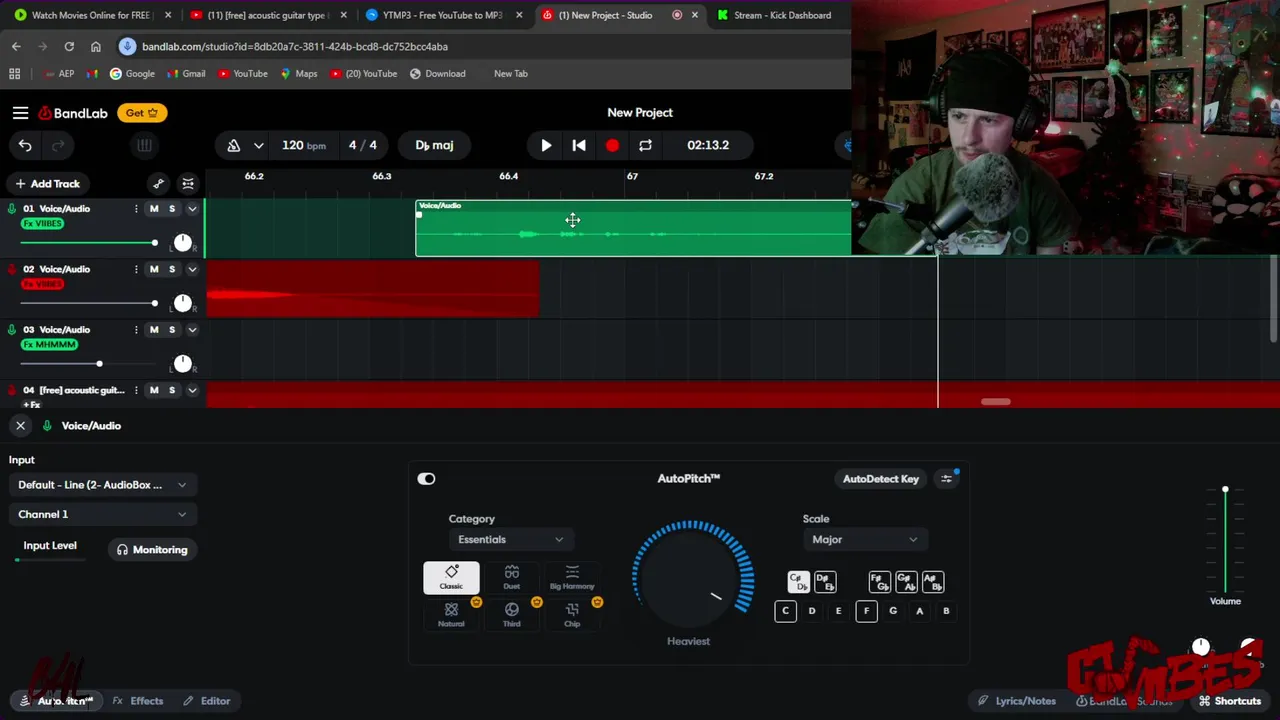Toggle AutoPitch on or off
This screenshot has height=720, width=1280.
click(426, 479)
